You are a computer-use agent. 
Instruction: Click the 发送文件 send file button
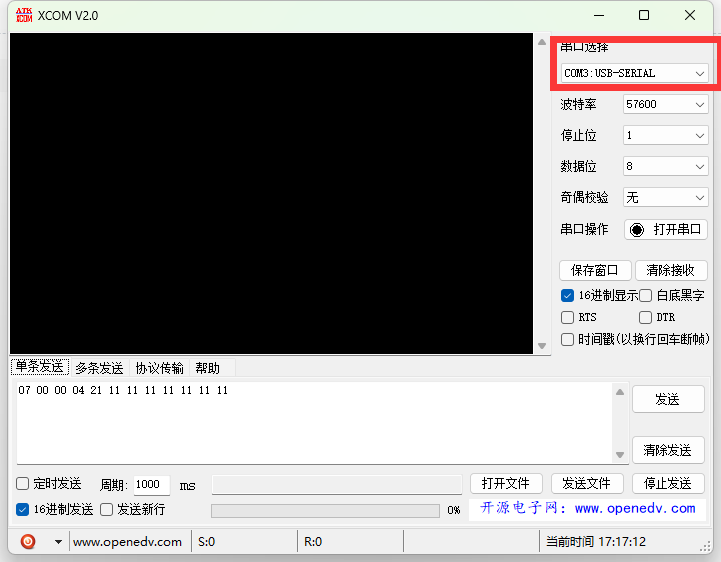pyautogui.click(x=587, y=483)
